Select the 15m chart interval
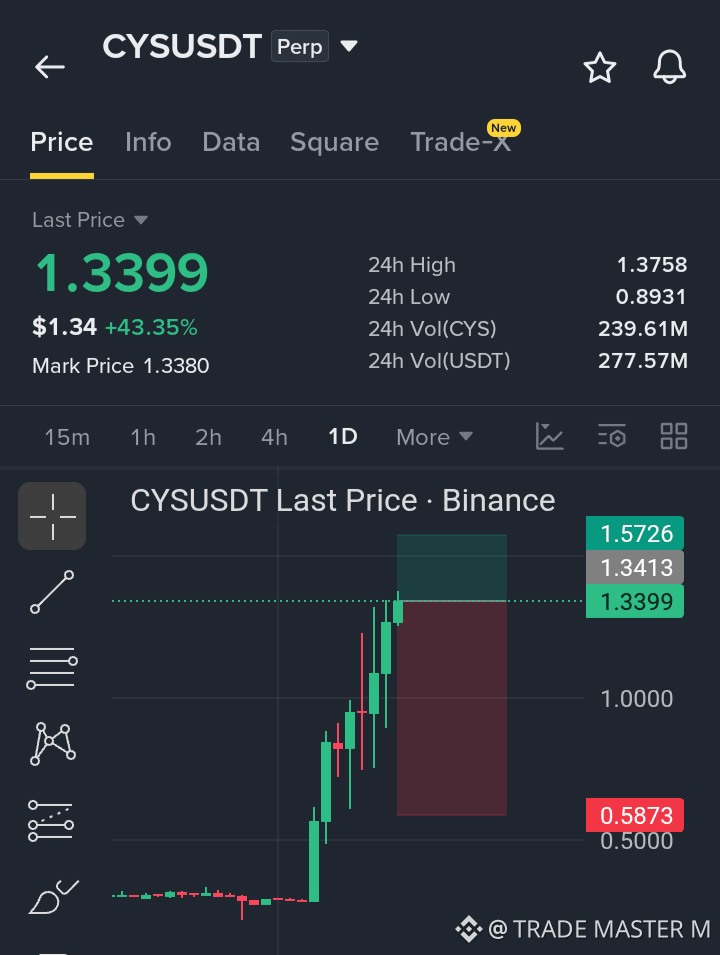This screenshot has width=720, height=955. click(x=67, y=437)
